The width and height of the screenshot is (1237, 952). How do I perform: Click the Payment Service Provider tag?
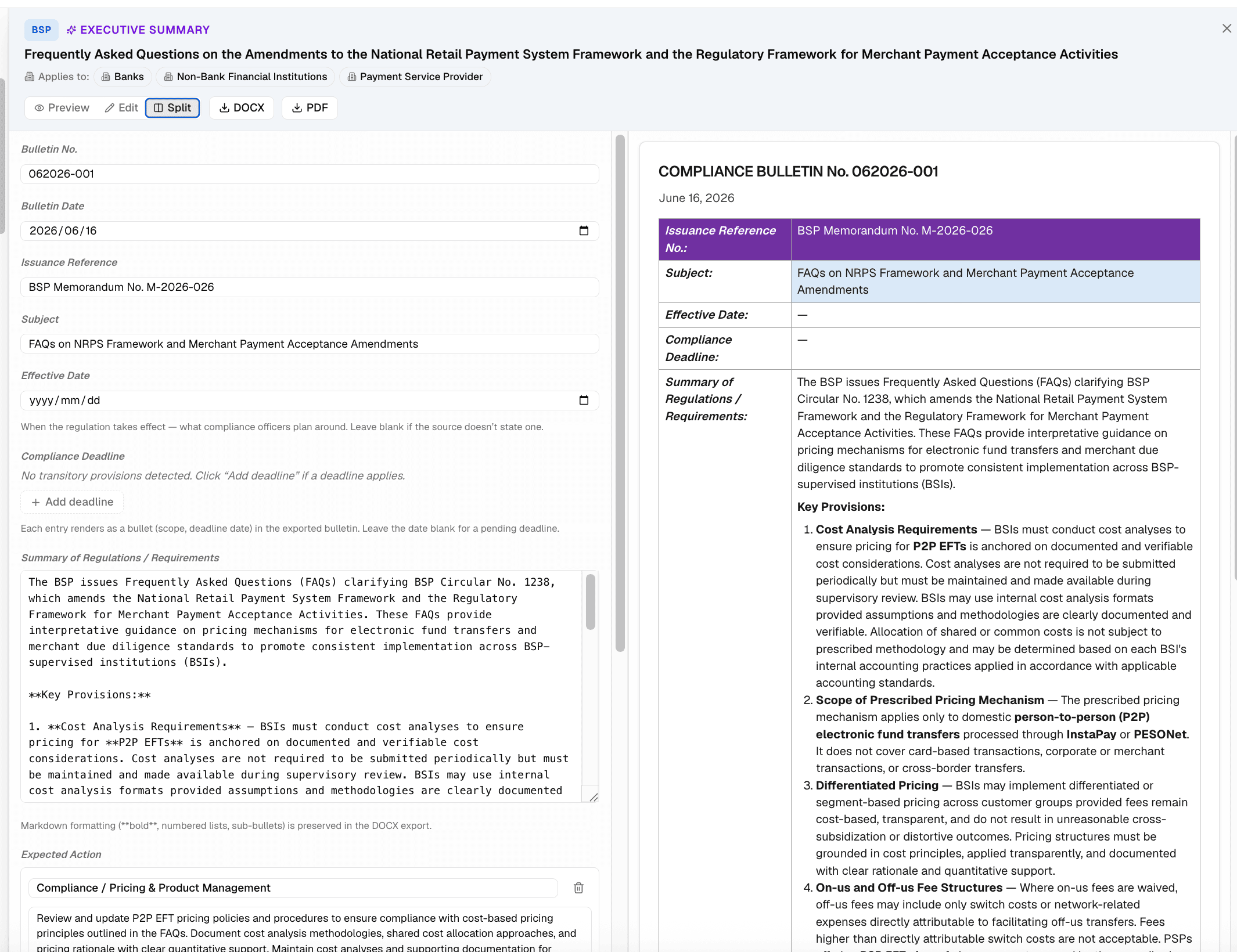415,77
